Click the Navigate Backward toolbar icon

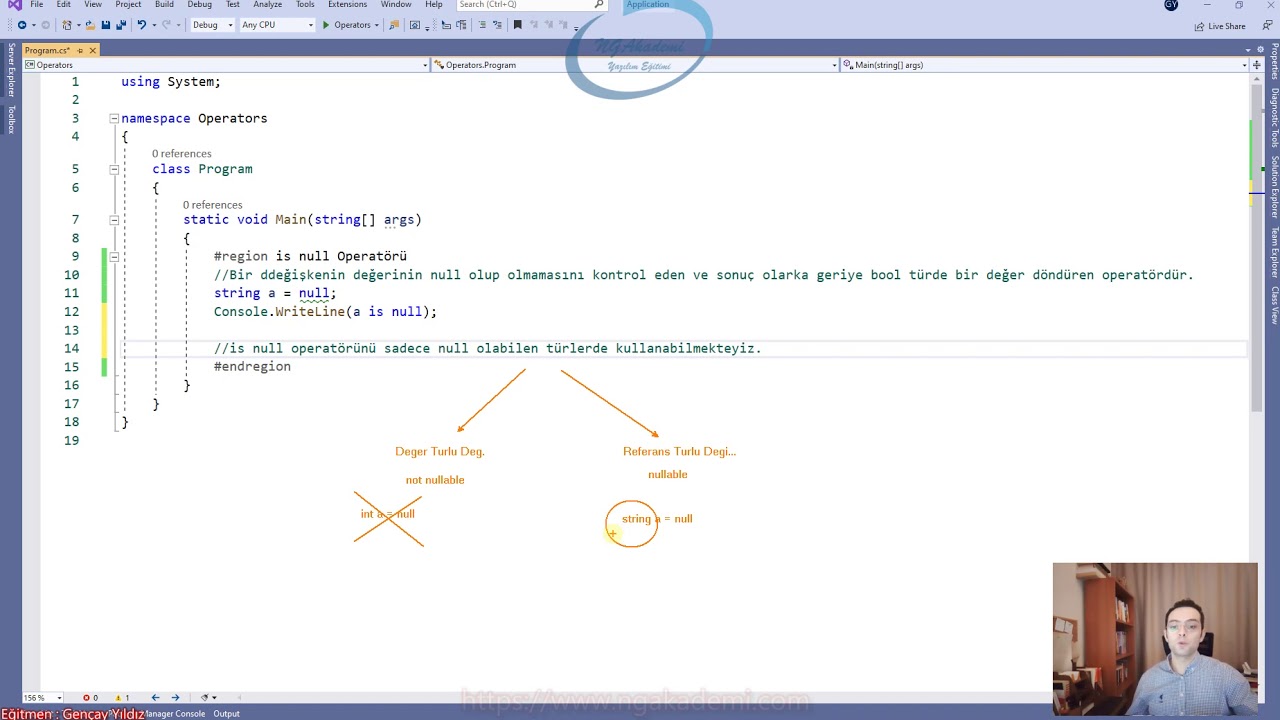22,25
